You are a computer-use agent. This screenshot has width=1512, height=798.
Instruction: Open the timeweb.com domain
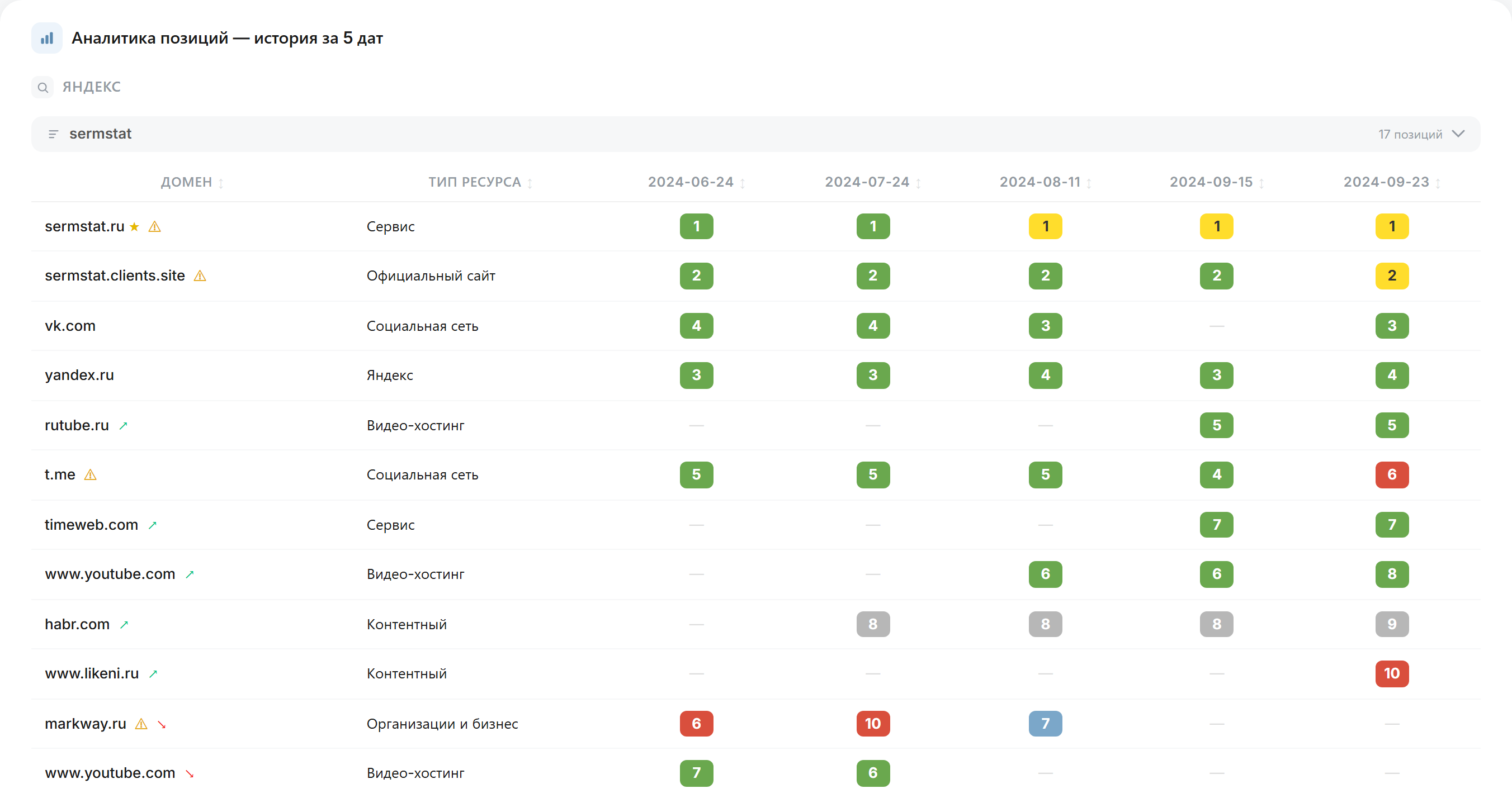coord(91,525)
